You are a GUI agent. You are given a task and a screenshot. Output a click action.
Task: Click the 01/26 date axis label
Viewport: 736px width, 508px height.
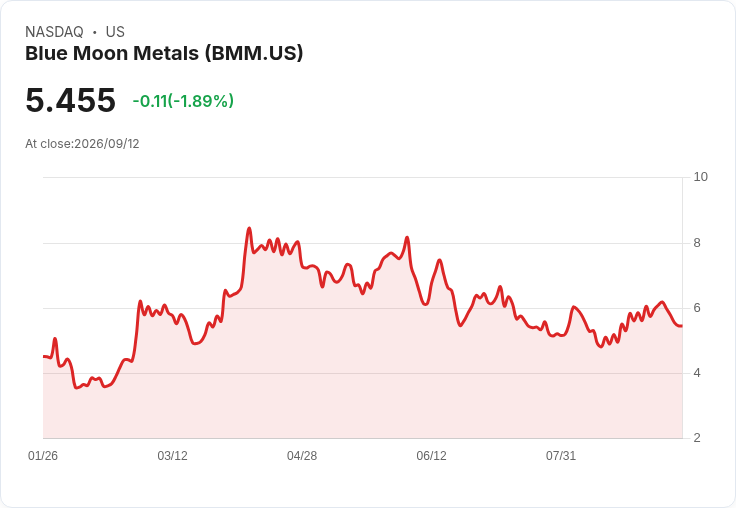pyautogui.click(x=43, y=456)
